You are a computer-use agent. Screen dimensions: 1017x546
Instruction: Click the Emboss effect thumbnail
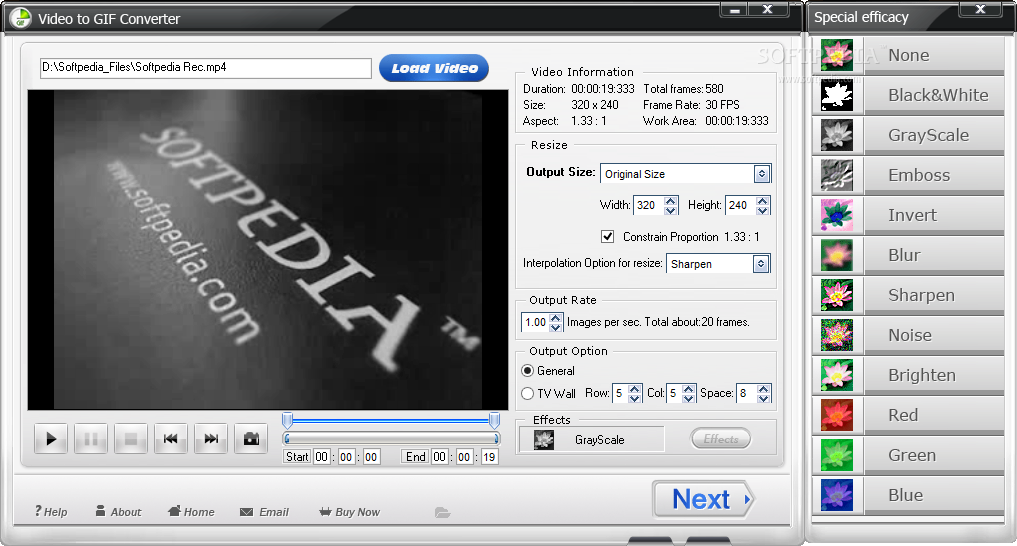(x=837, y=175)
